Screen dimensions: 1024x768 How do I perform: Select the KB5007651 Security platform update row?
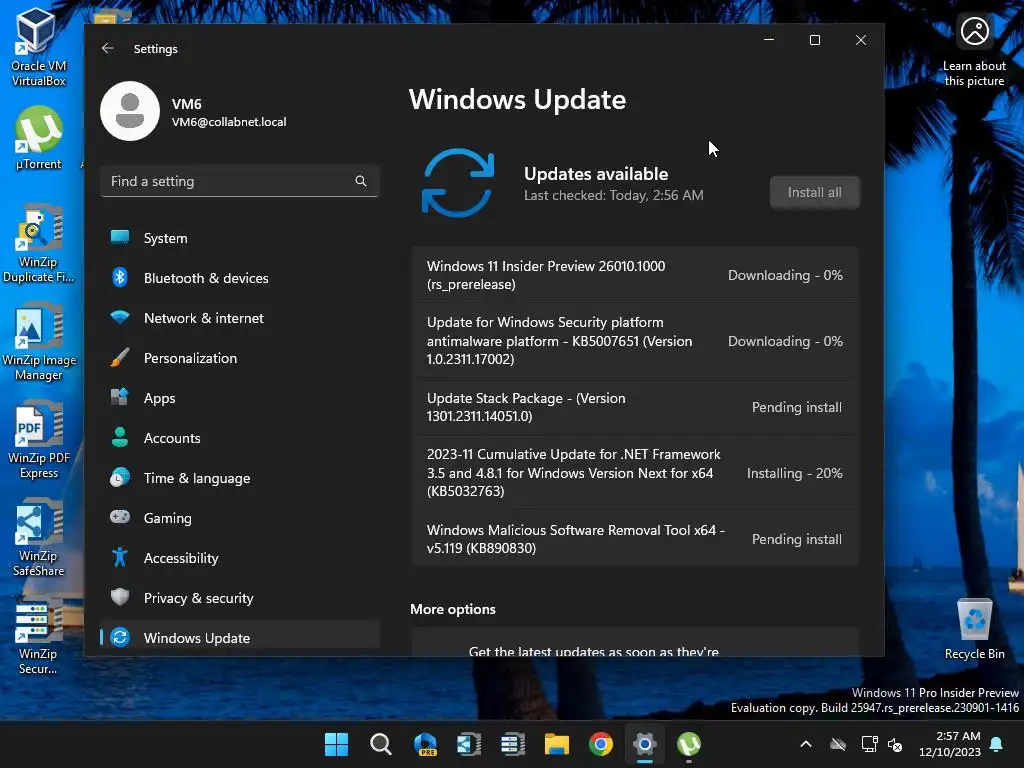[635, 341]
